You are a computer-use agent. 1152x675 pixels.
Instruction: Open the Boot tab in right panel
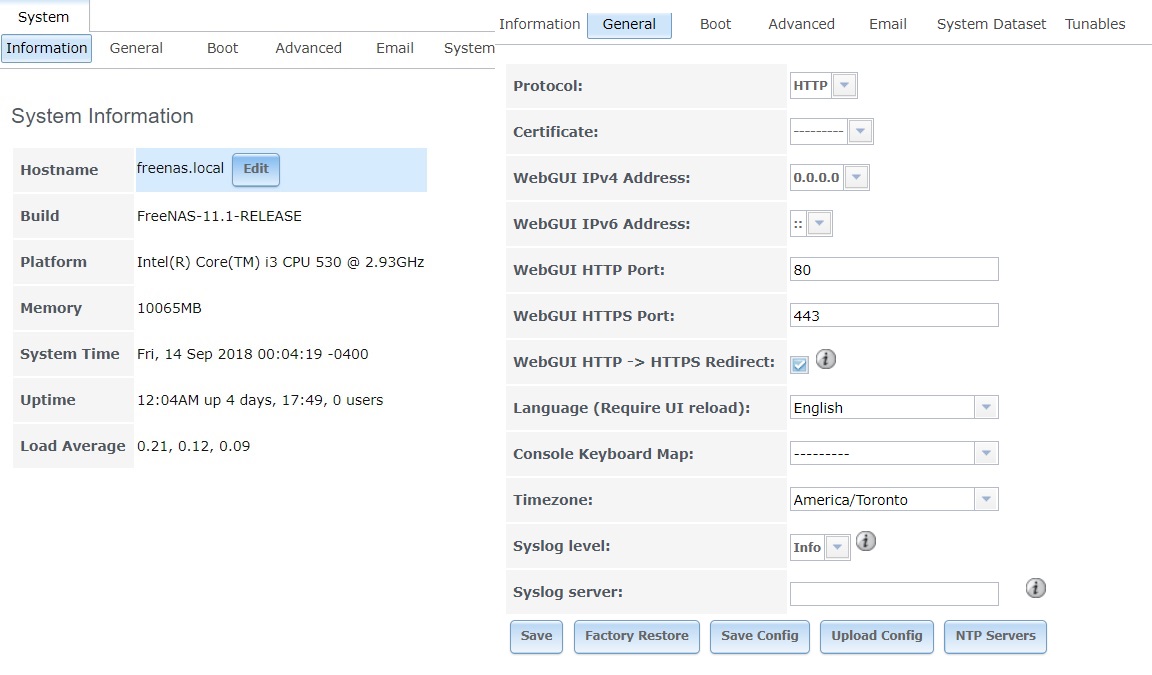click(x=716, y=24)
